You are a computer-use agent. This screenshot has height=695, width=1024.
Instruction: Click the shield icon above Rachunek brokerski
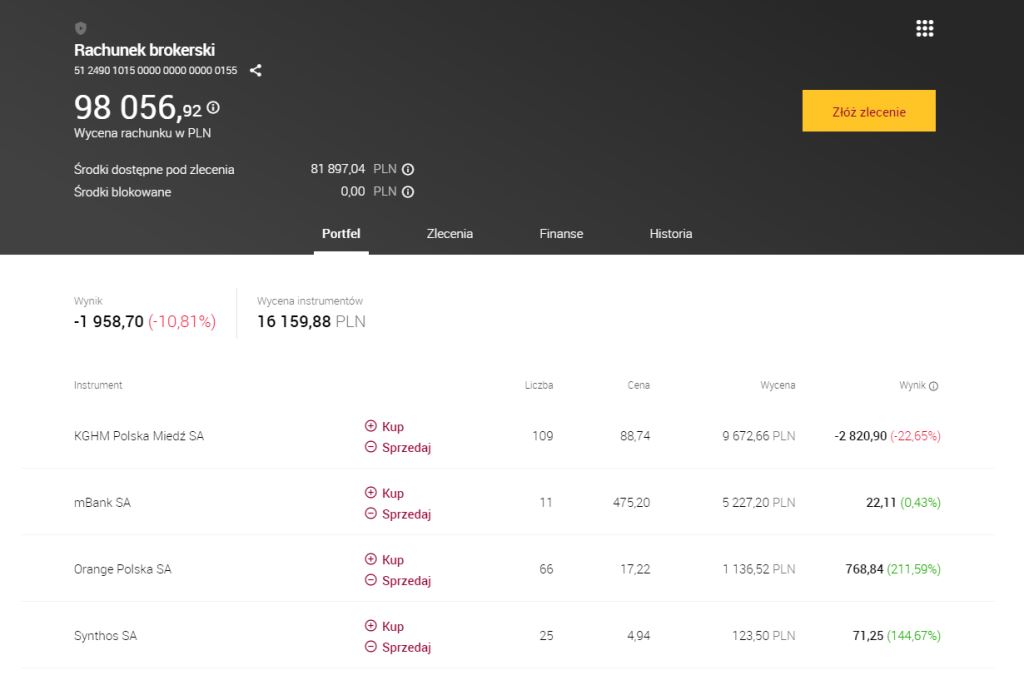81,28
